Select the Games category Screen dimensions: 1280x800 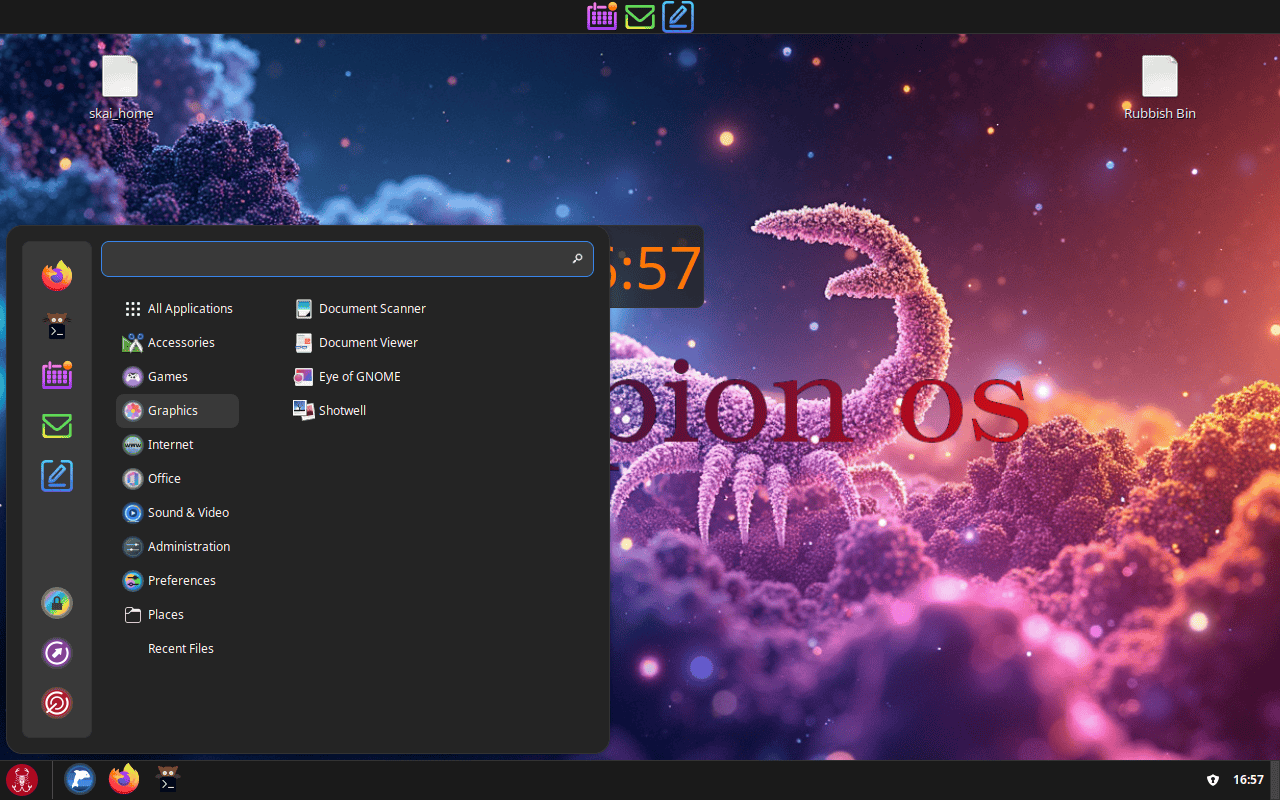(x=177, y=377)
